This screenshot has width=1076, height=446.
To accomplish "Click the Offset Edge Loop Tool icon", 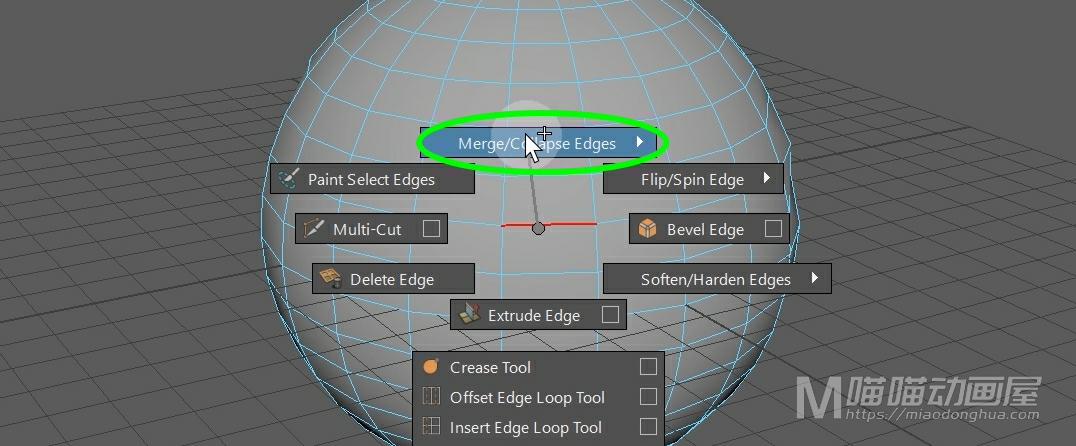I will pos(431,397).
